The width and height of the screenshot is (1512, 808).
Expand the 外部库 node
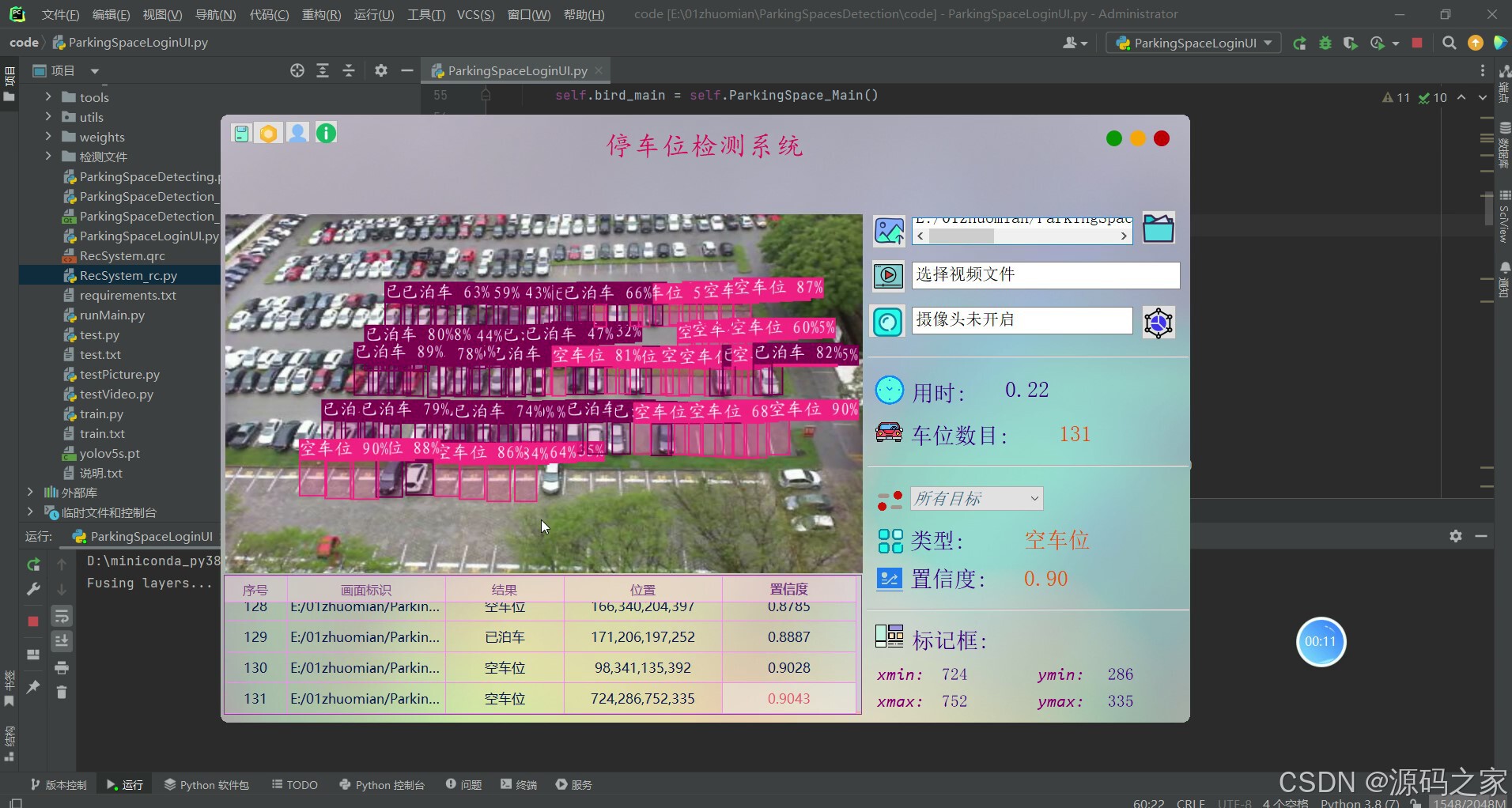(30, 492)
